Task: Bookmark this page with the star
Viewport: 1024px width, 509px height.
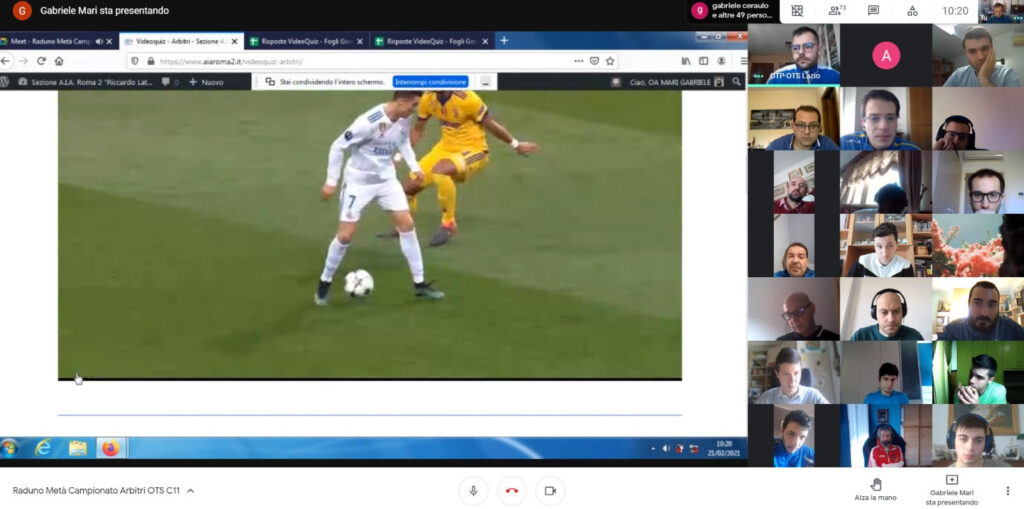Action: [610, 61]
